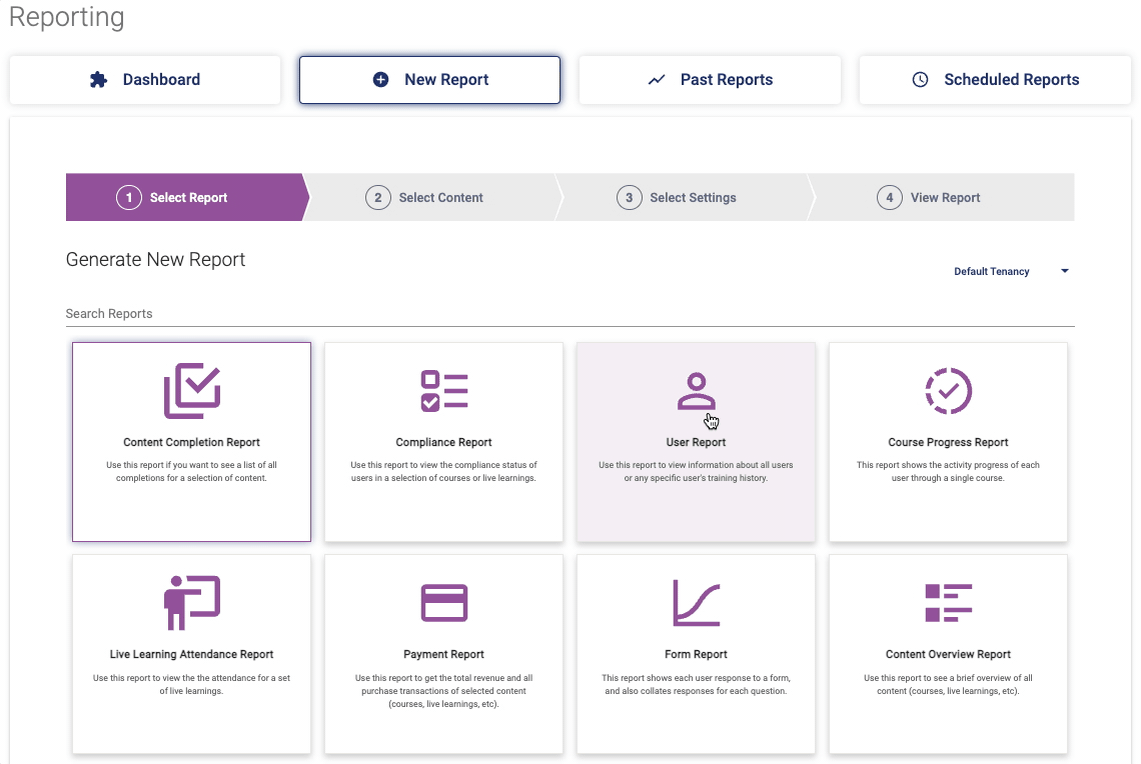This screenshot has width=1141, height=764.
Task: Click the Default Tenancy dropdown arrow
Action: coord(1065,271)
